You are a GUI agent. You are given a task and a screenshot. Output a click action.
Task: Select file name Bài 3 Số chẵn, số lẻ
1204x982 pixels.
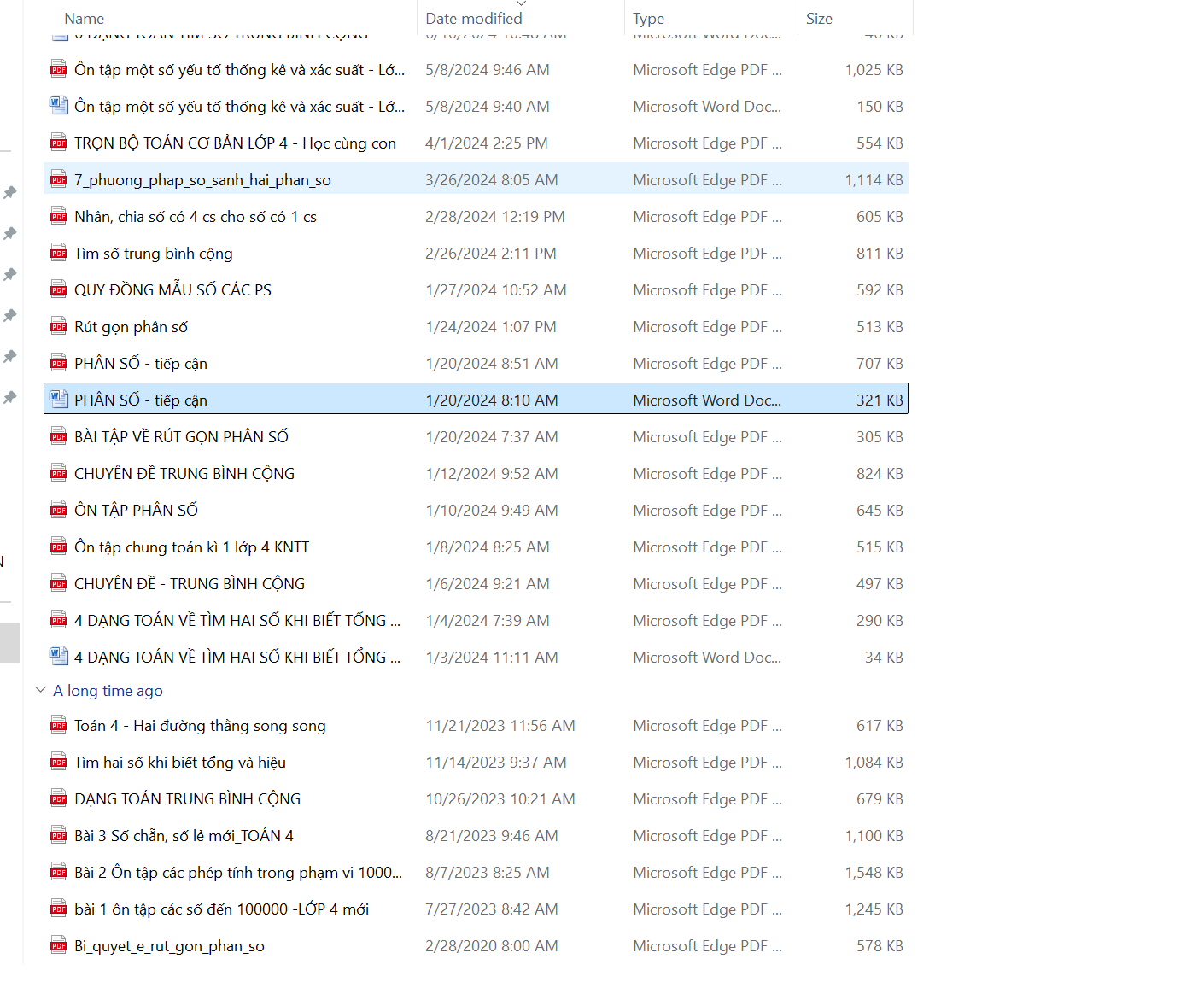click(184, 836)
